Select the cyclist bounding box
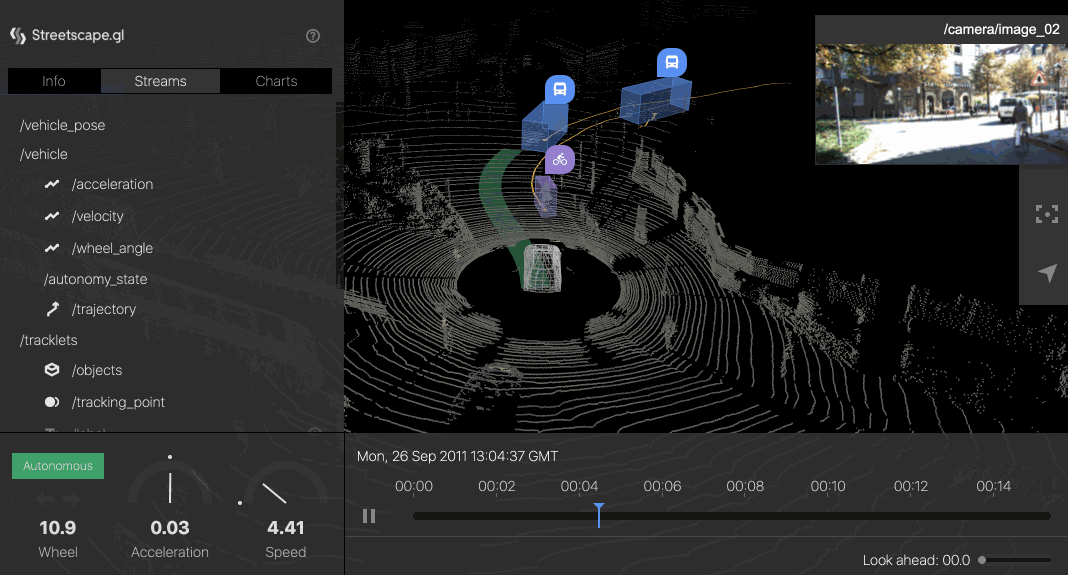 tap(546, 196)
